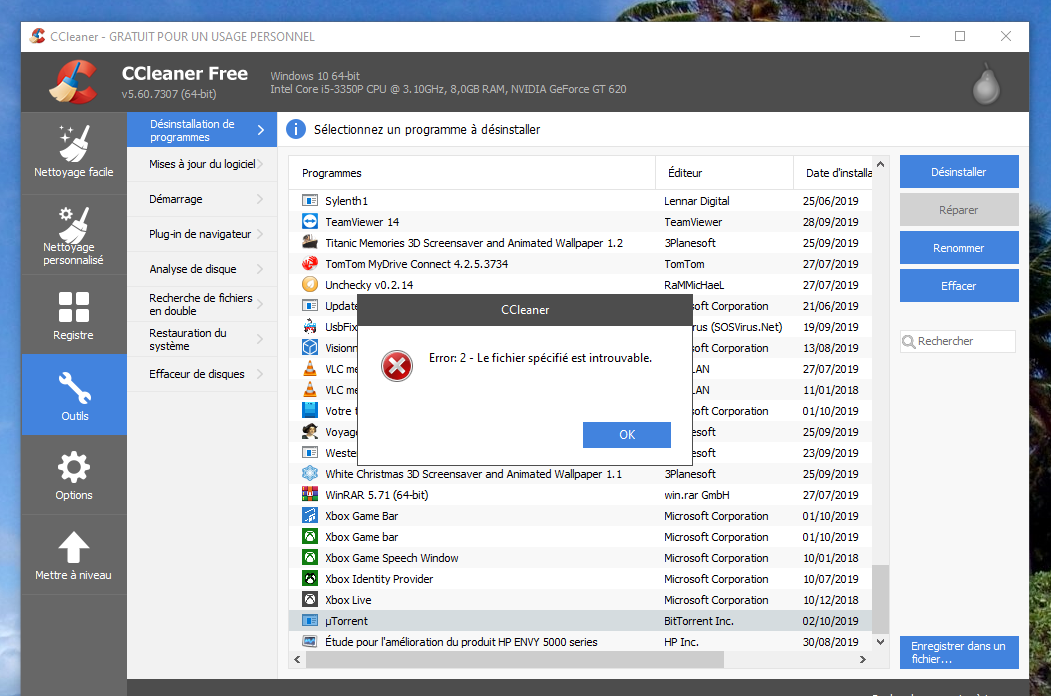Open Restauration du système tool

(202, 339)
